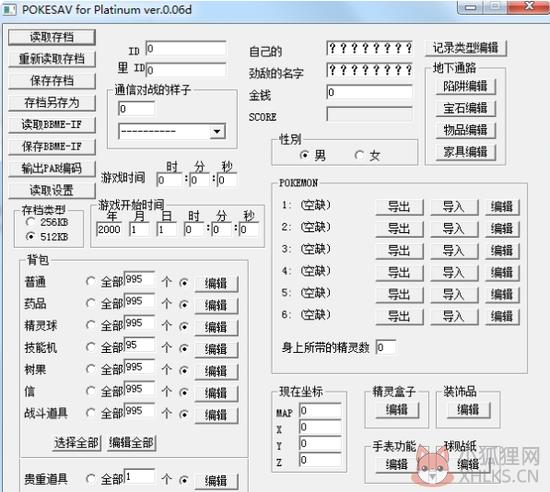
Task: Open the 装饰品 编辑 button
Action: click(468, 410)
